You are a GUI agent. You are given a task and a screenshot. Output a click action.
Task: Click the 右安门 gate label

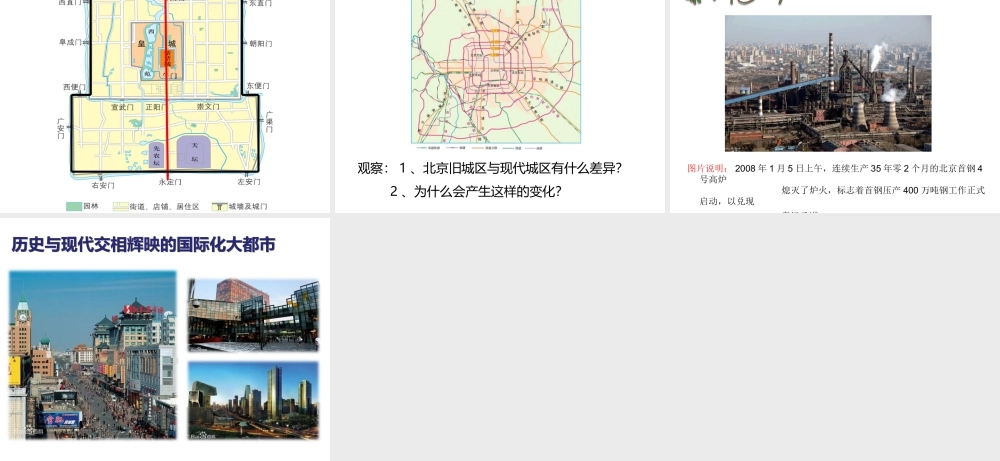[103, 186]
